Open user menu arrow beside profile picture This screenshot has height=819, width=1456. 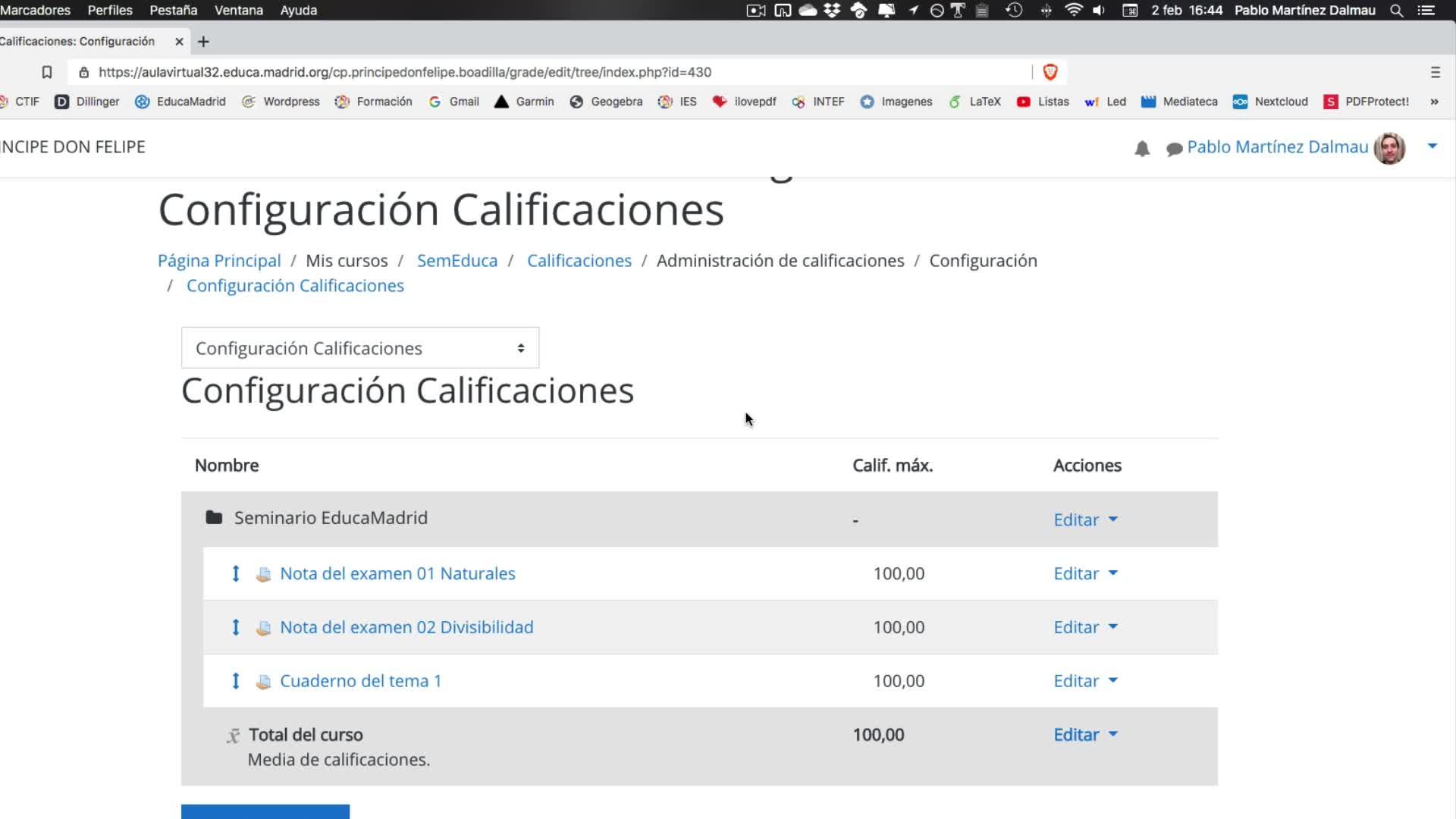[1432, 146]
